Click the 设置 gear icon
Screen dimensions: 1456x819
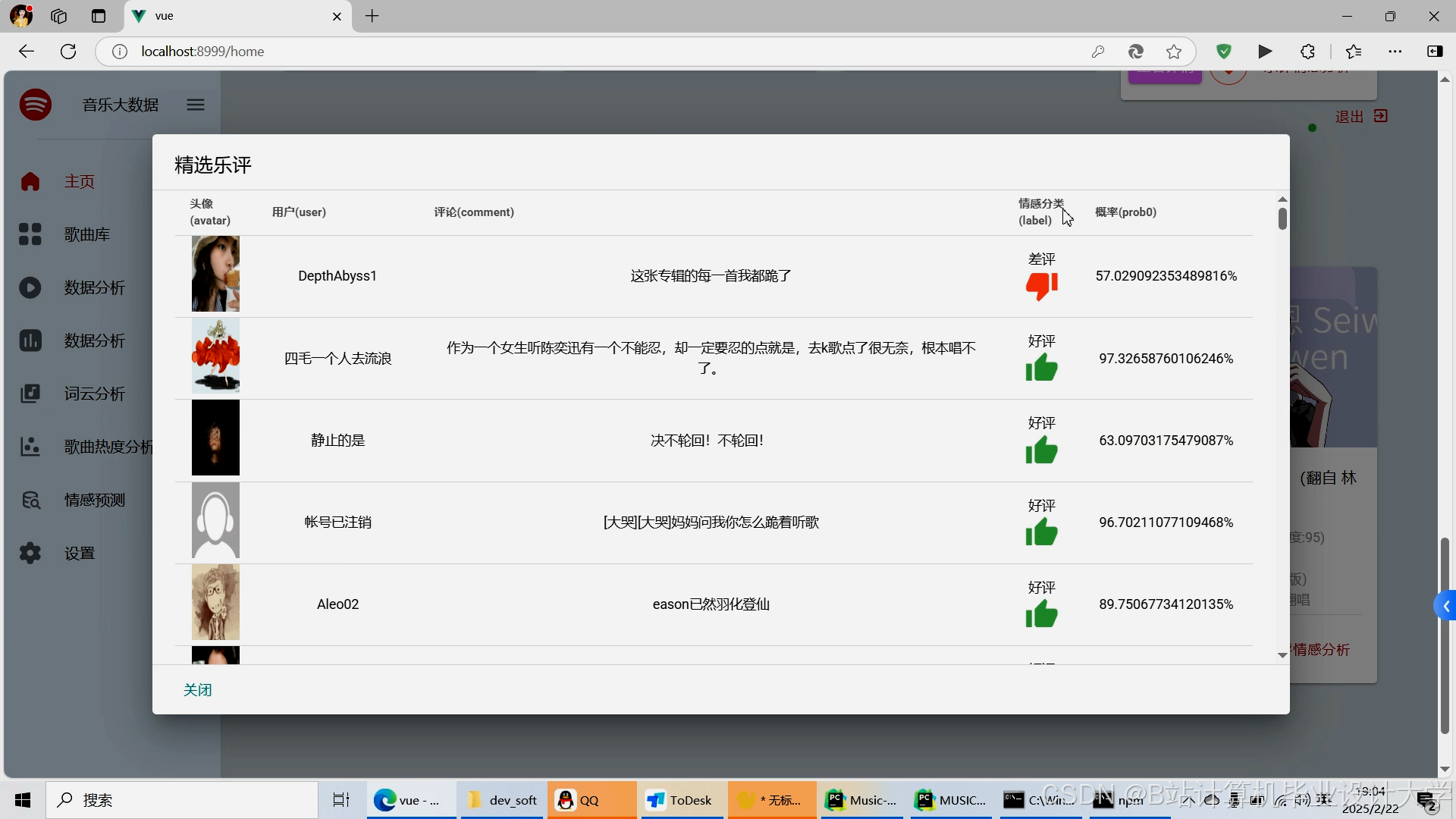click(x=30, y=553)
